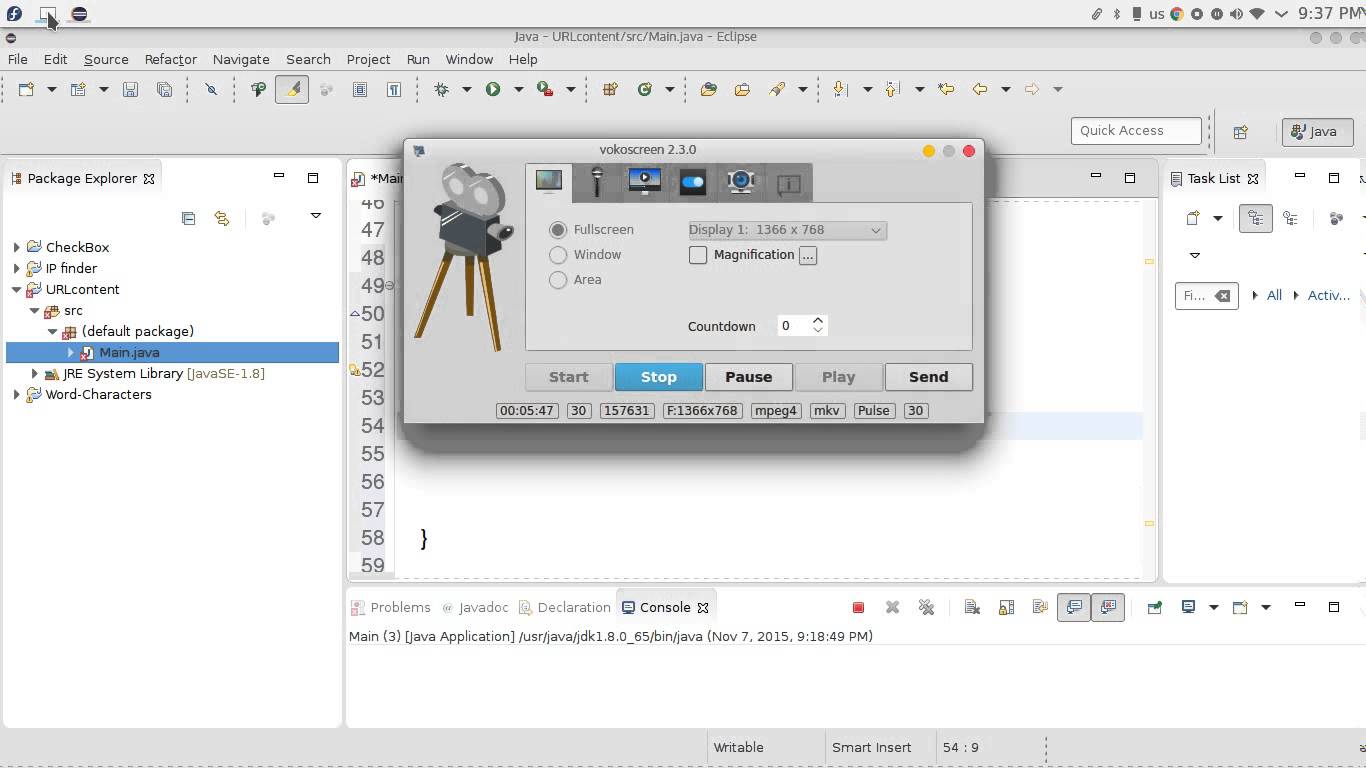Click the Fedora logo in the top panel
The width and height of the screenshot is (1366, 768).
[x=14, y=14]
